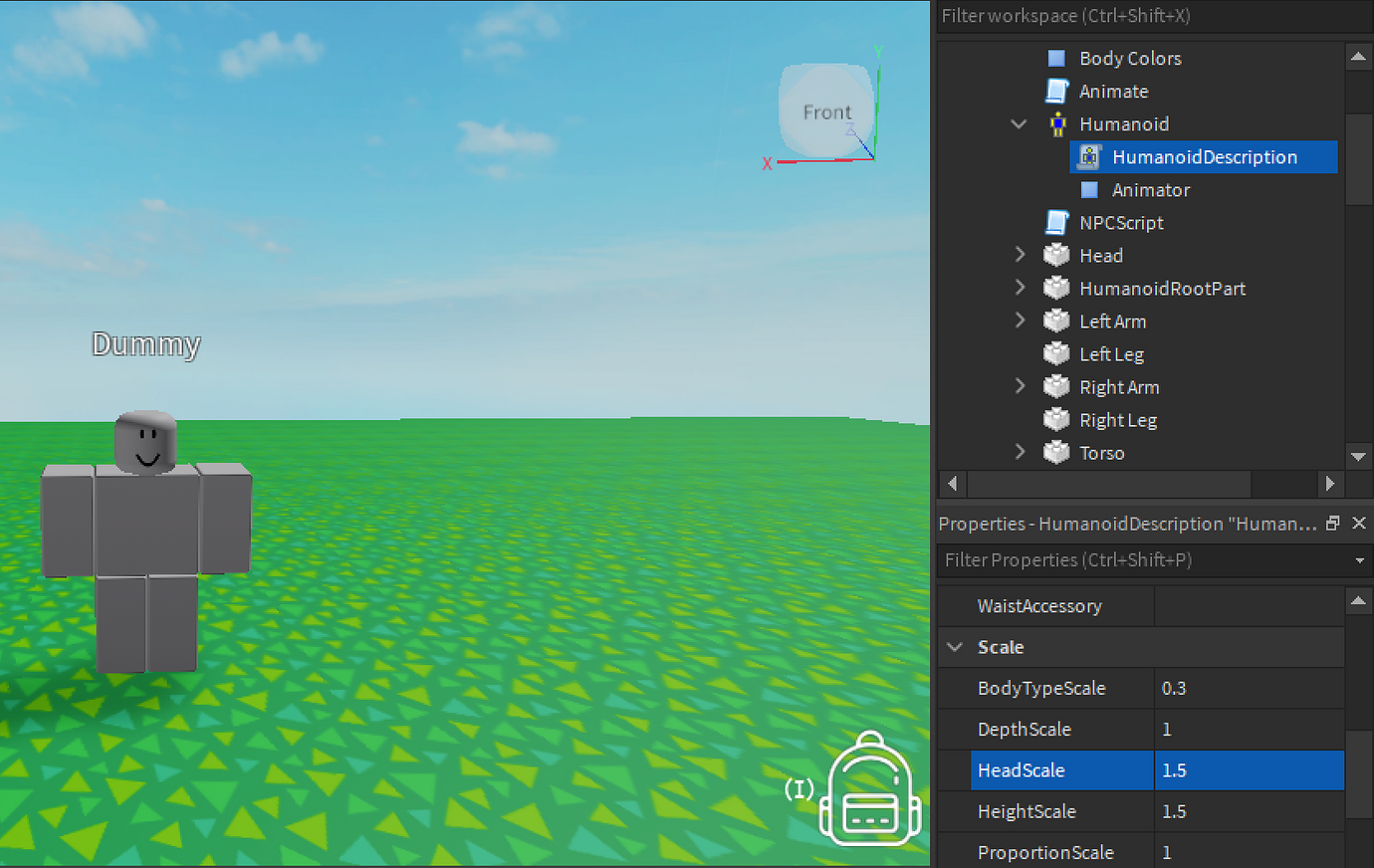Screen dimensions: 1374x868
Task: Click the Animator icon under Humanoid
Action: 1089,189
